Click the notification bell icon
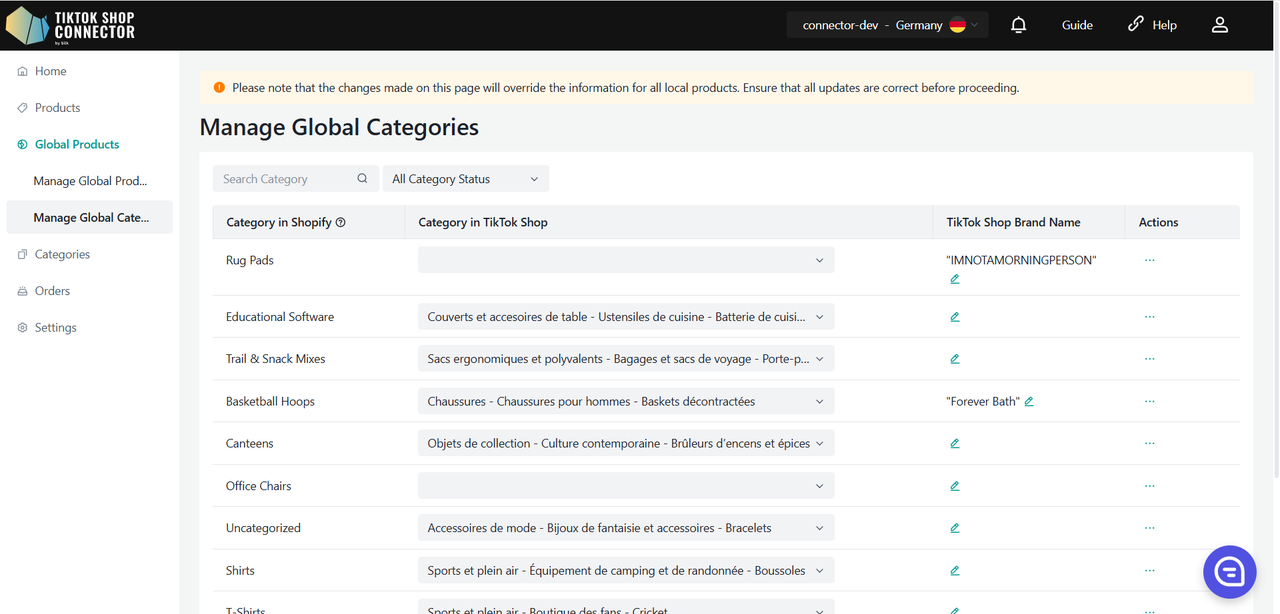The height and width of the screenshot is (614, 1280). [1018, 25]
